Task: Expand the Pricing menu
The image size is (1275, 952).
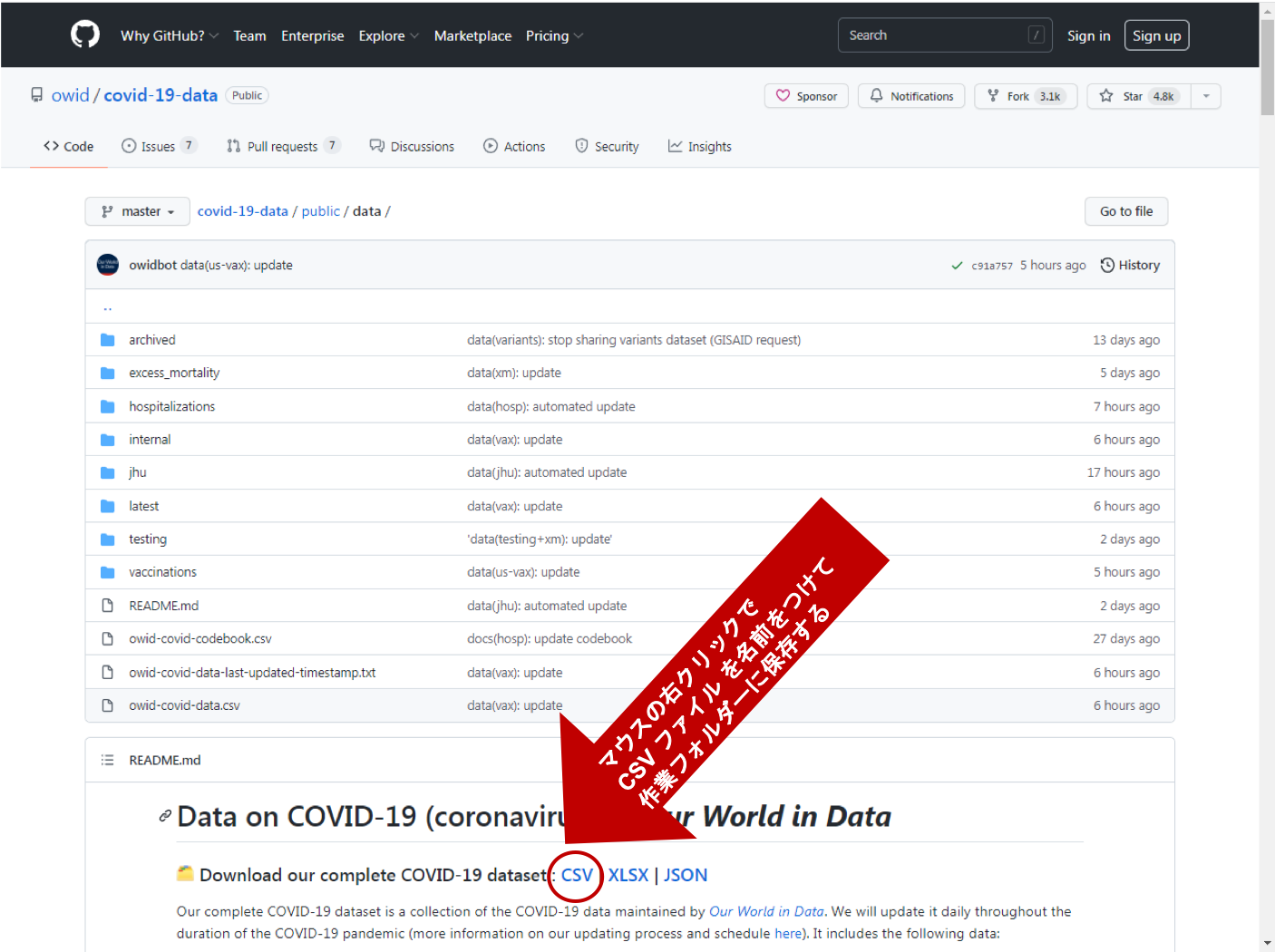Action: 554,36
